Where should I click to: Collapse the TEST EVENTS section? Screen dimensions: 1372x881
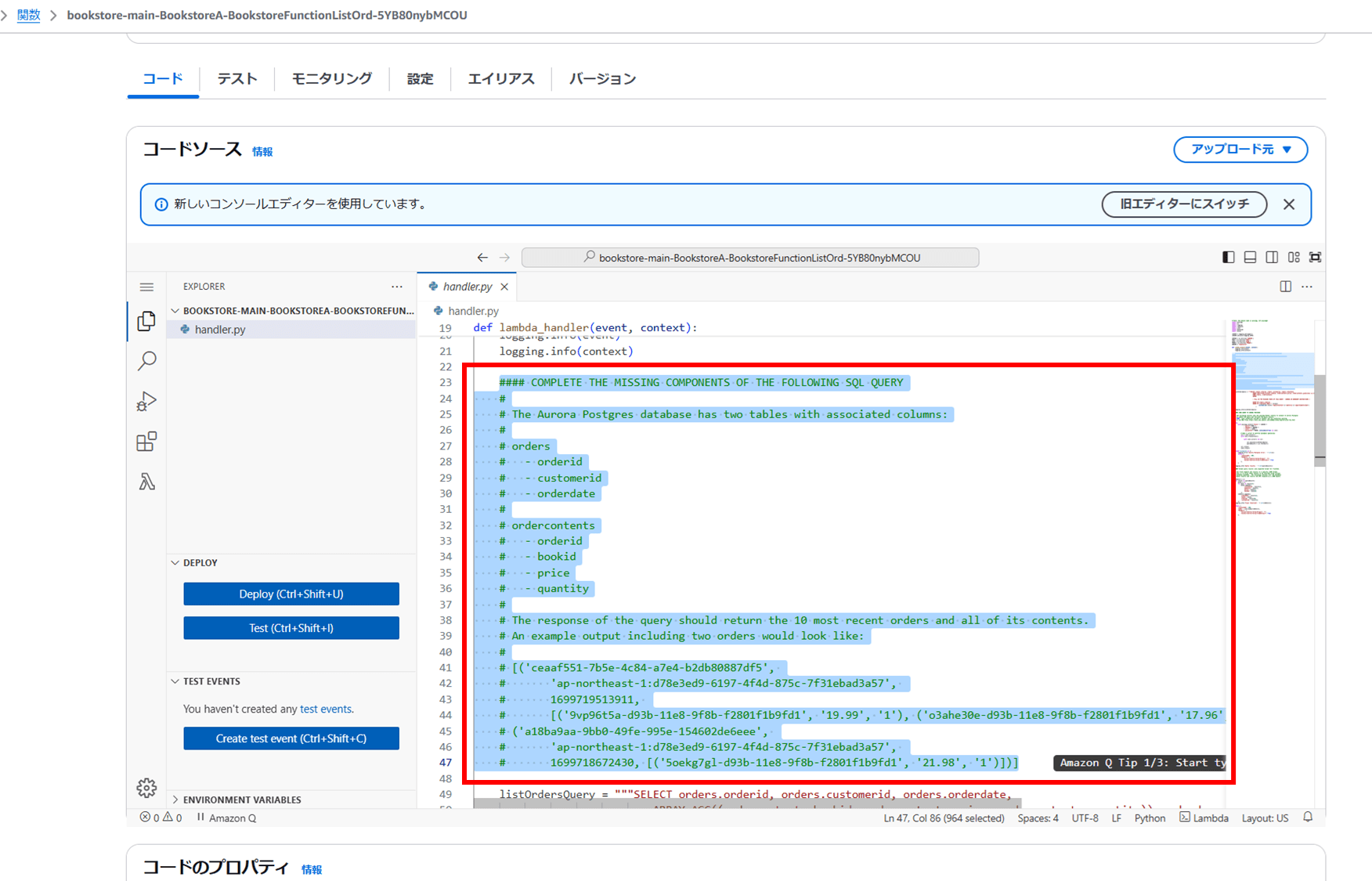pos(291,681)
